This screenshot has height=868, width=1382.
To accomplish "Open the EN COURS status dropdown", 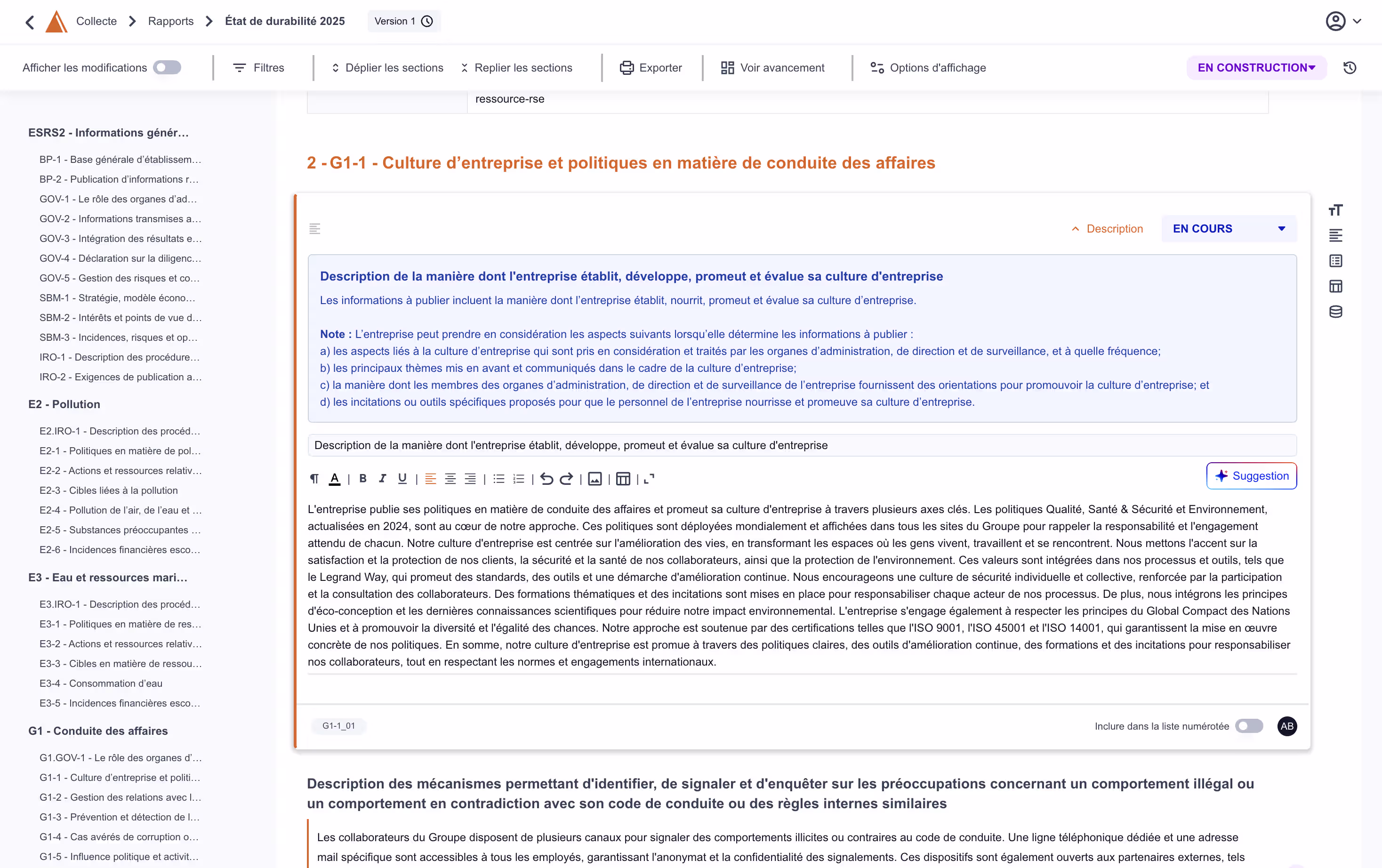I will (x=1228, y=228).
